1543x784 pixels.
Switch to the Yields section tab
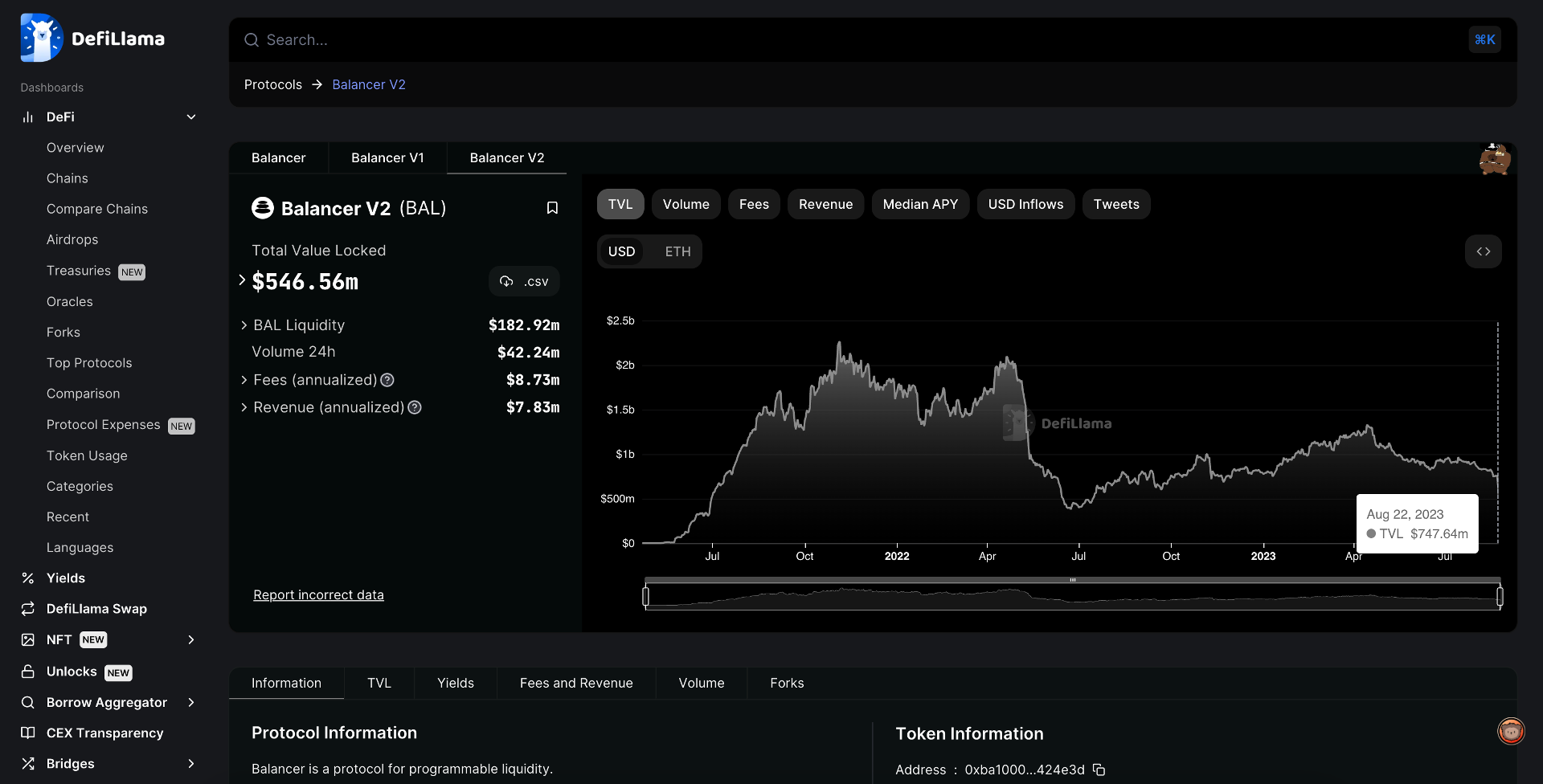click(456, 683)
